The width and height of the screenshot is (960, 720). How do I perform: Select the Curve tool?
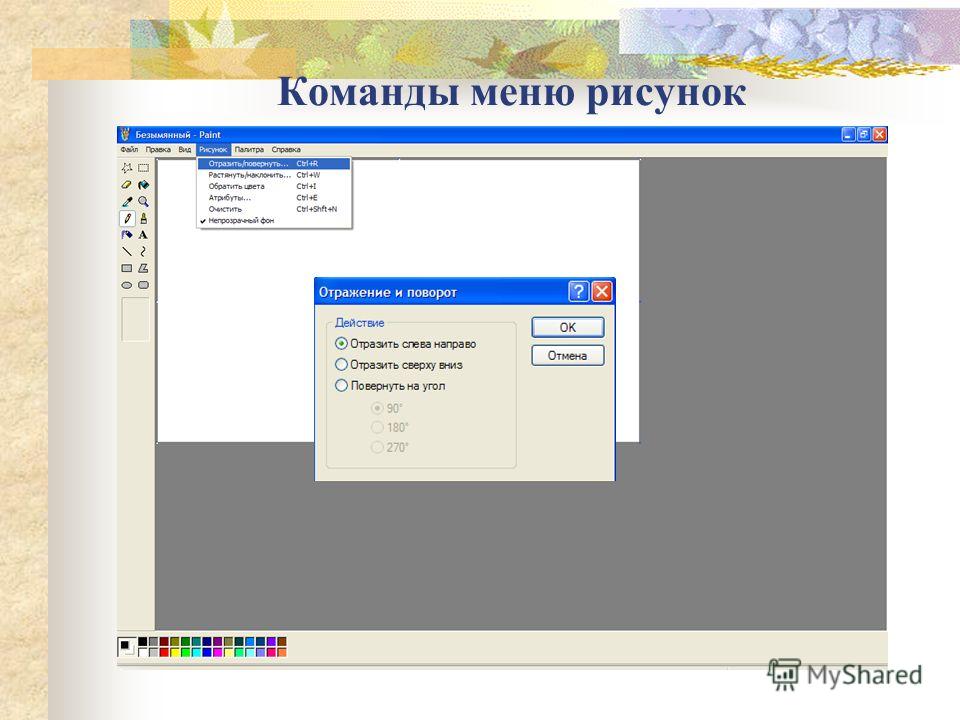143,251
